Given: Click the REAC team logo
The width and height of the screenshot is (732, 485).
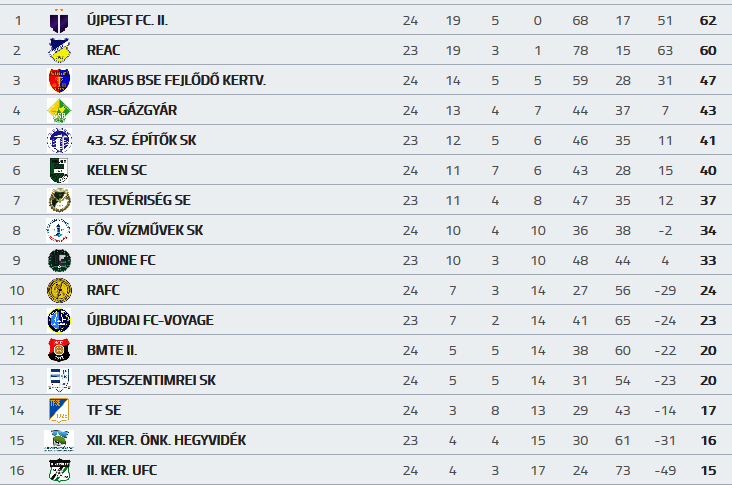Looking at the screenshot, I should click(x=59, y=50).
